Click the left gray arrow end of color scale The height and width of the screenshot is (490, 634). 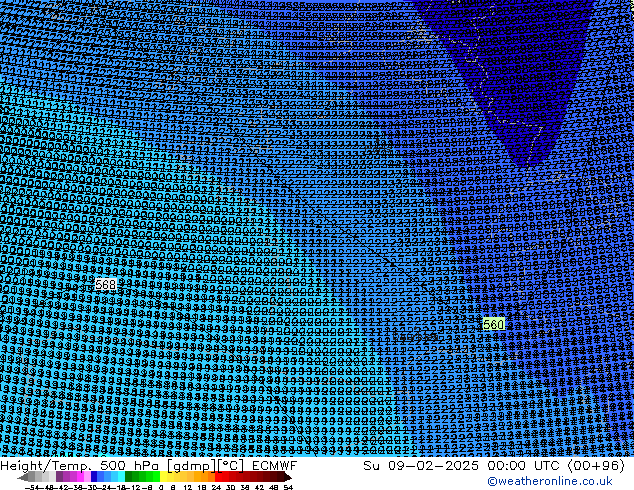(x=23, y=477)
